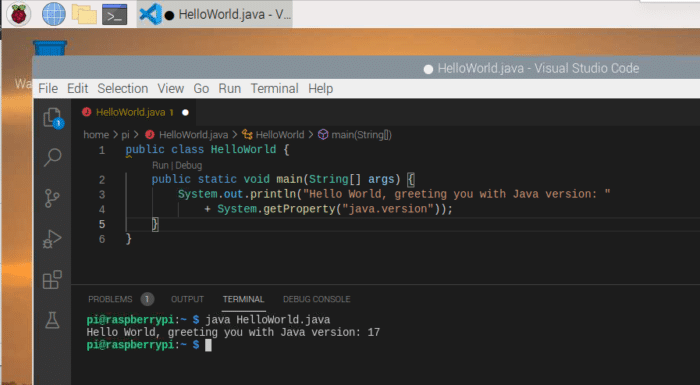The width and height of the screenshot is (700, 385).
Task: Open the Run and Debug view icon
Action: 52,239
